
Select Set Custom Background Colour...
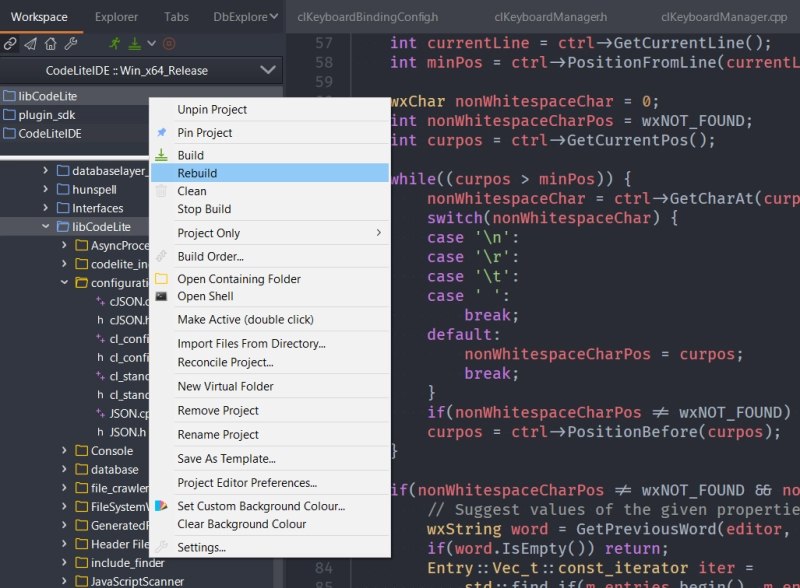click(x=270, y=506)
